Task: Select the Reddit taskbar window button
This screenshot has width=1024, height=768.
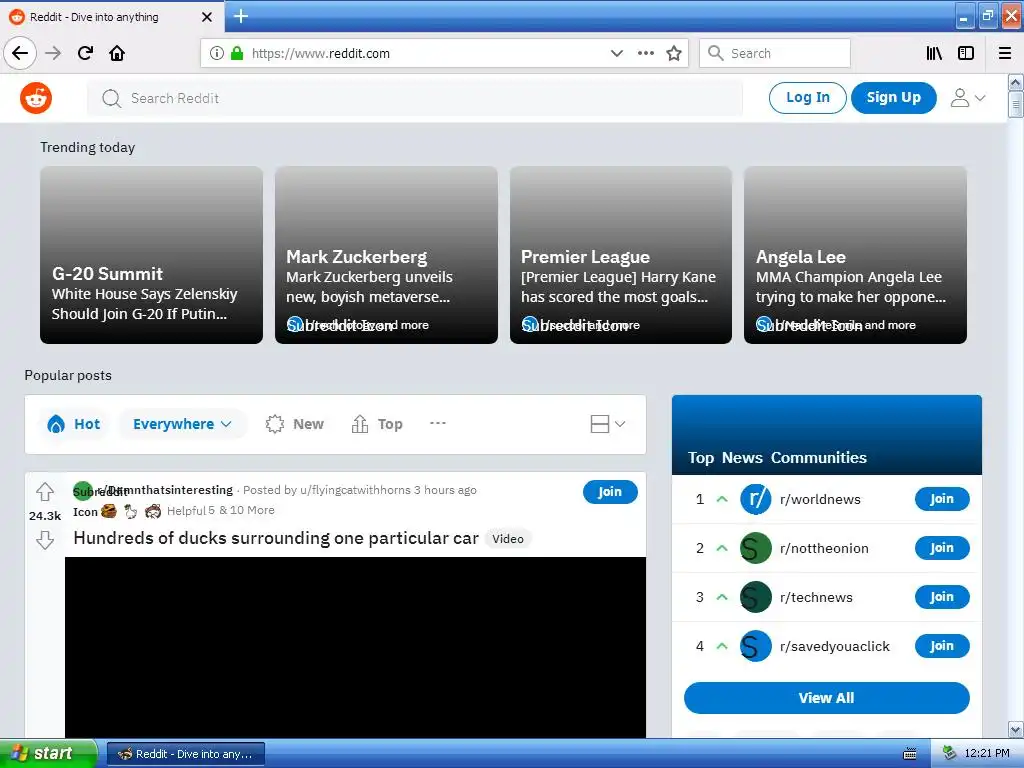Action: pos(185,754)
